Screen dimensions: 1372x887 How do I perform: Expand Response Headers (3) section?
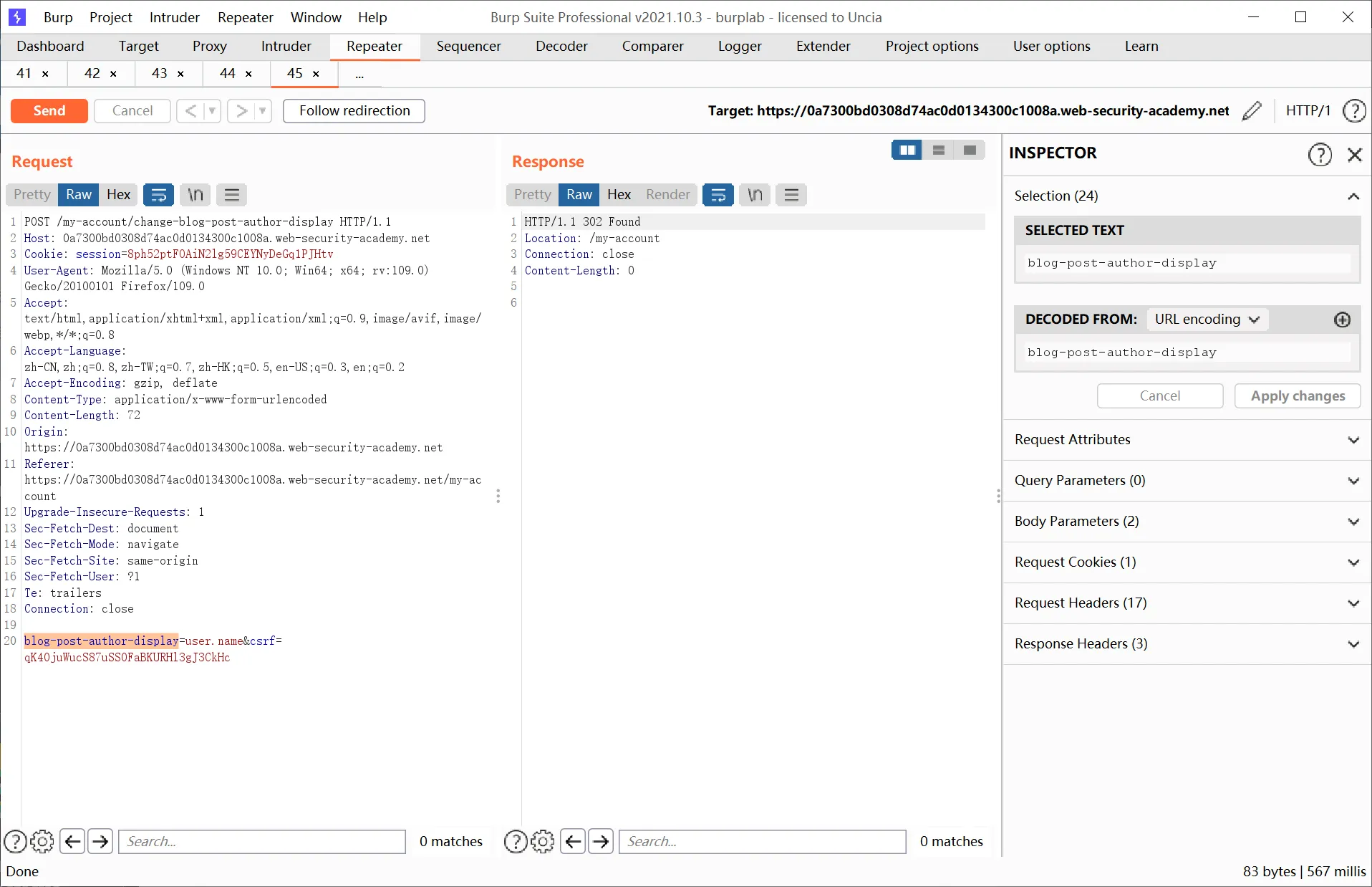click(x=1187, y=644)
